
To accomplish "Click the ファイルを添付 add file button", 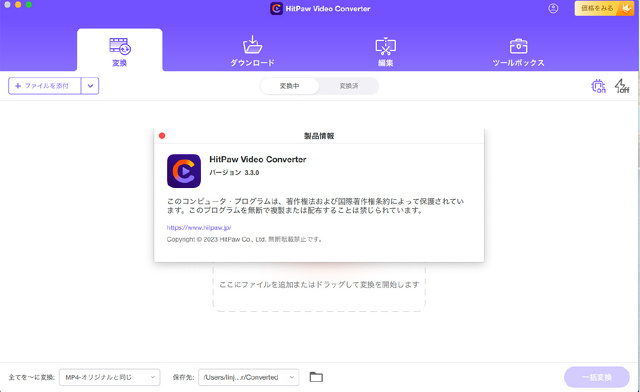I will point(44,86).
